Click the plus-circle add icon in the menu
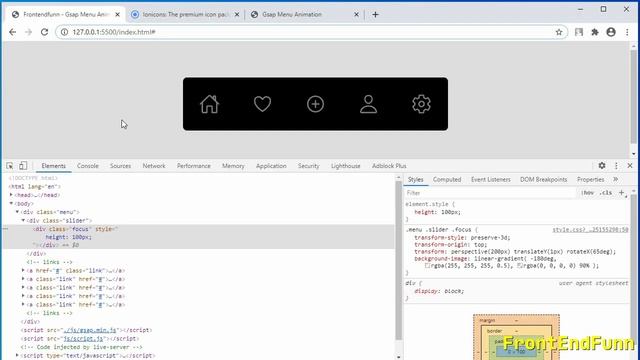Screen dimensions: 640x360 pyautogui.click(x=316, y=104)
